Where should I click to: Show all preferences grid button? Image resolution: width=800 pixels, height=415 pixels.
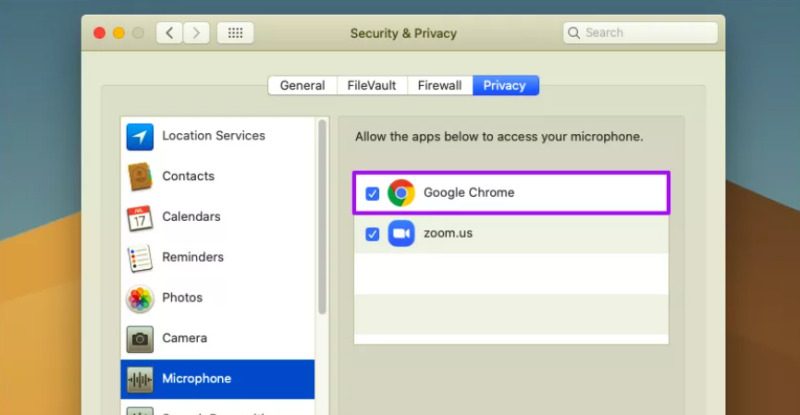[235, 33]
